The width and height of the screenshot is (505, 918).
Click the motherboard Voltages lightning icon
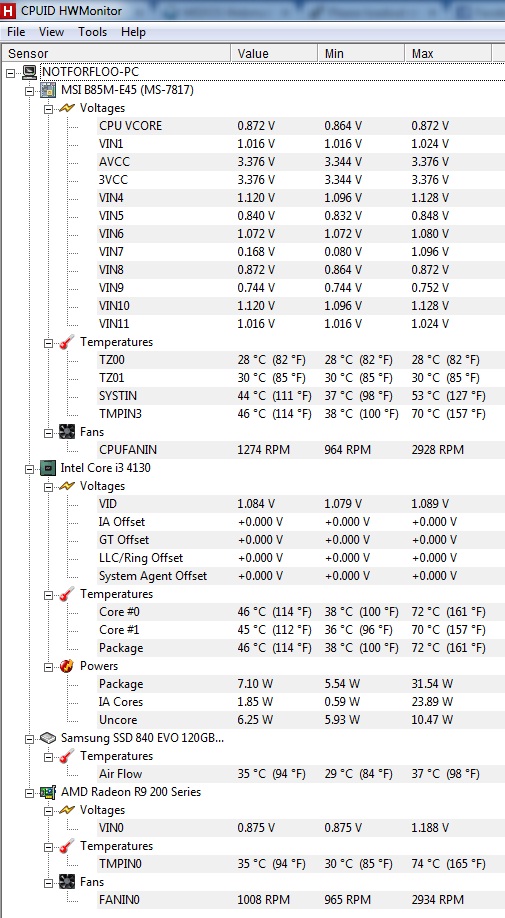click(x=67, y=108)
